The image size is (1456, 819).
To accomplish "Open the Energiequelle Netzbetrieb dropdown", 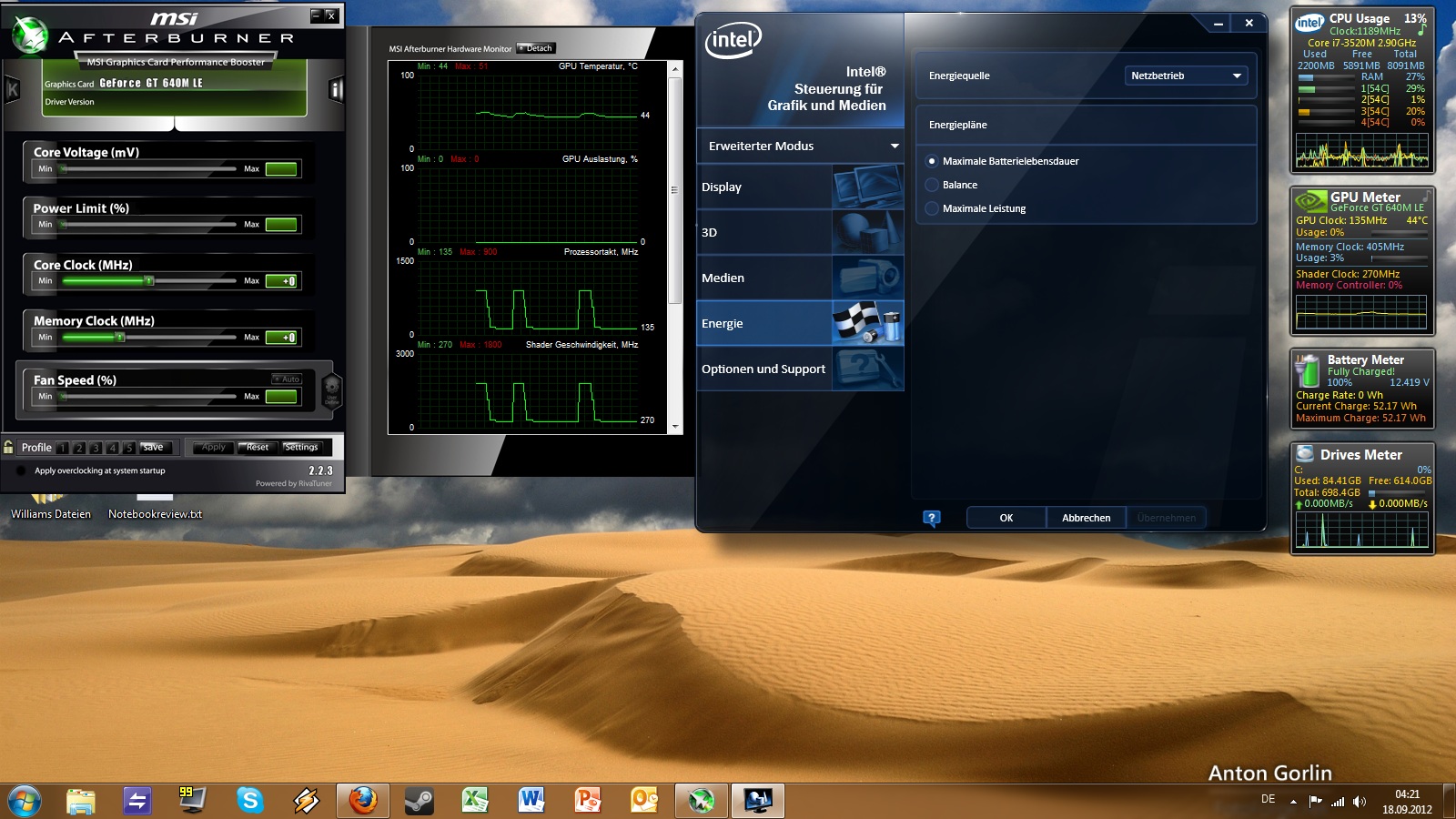I will coord(1186,76).
